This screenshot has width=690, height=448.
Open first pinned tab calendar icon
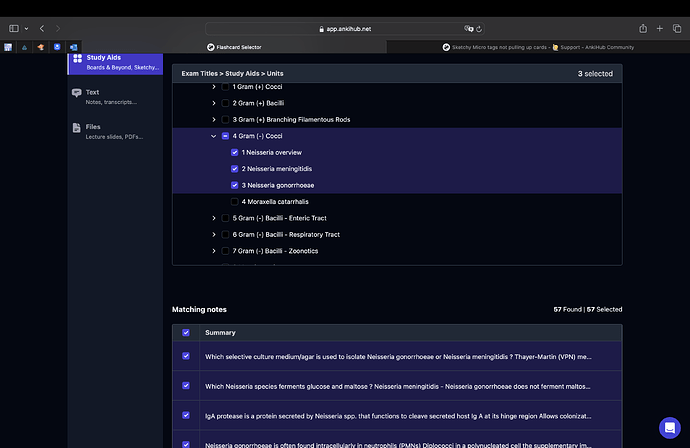(8, 47)
